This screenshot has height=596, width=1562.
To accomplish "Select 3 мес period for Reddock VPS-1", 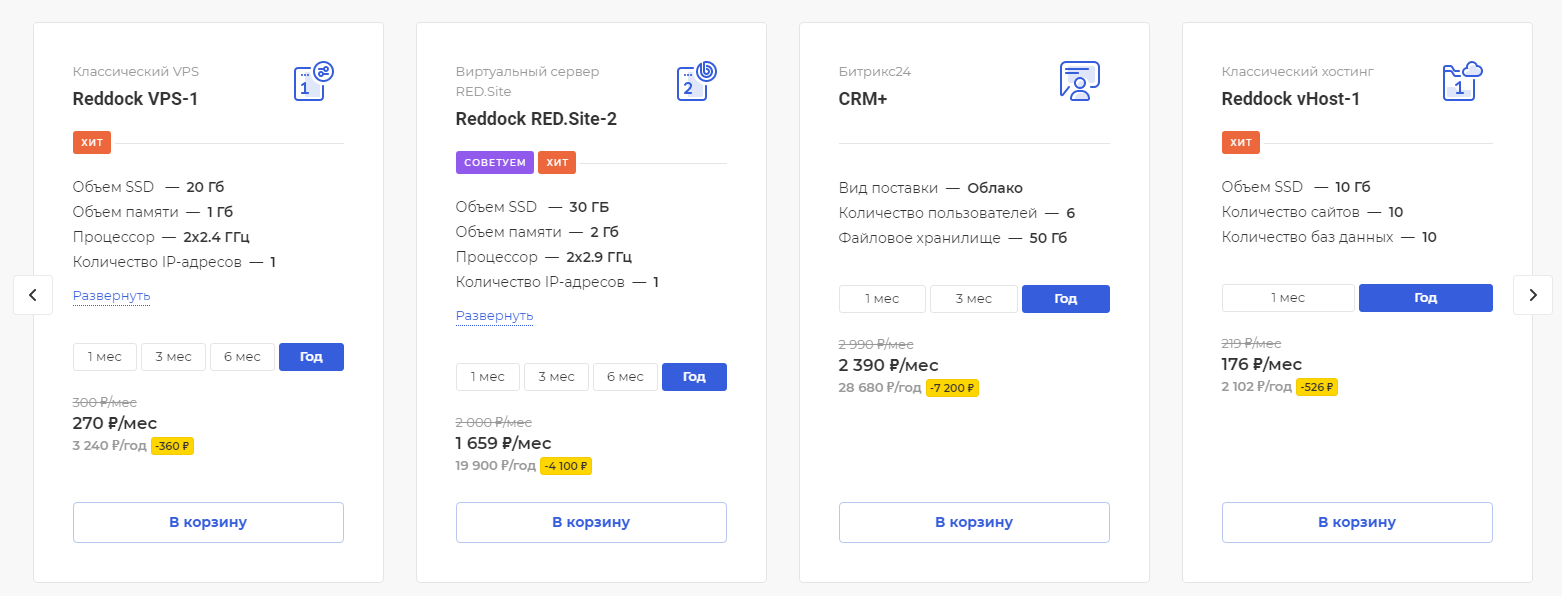I will 173,357.
